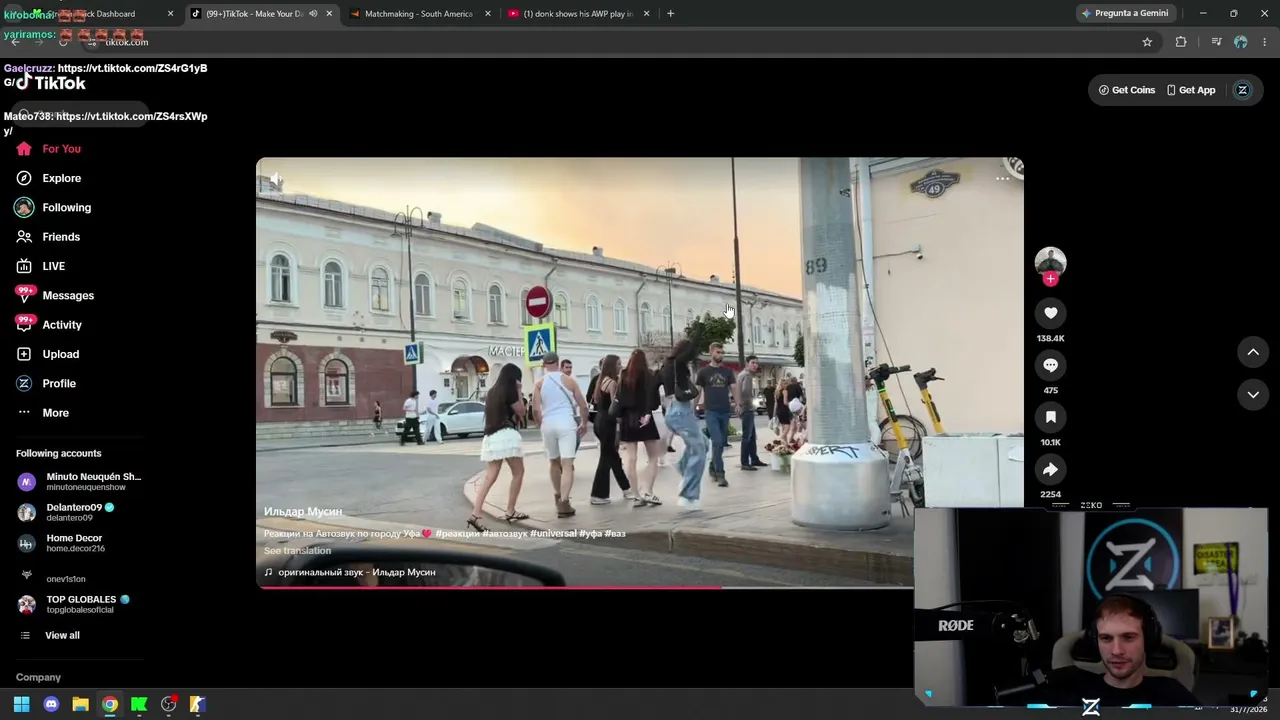Open Counter-Strike from the taskbar
The width and height of the screenshot is (1280, 720).
coord(198,704)
